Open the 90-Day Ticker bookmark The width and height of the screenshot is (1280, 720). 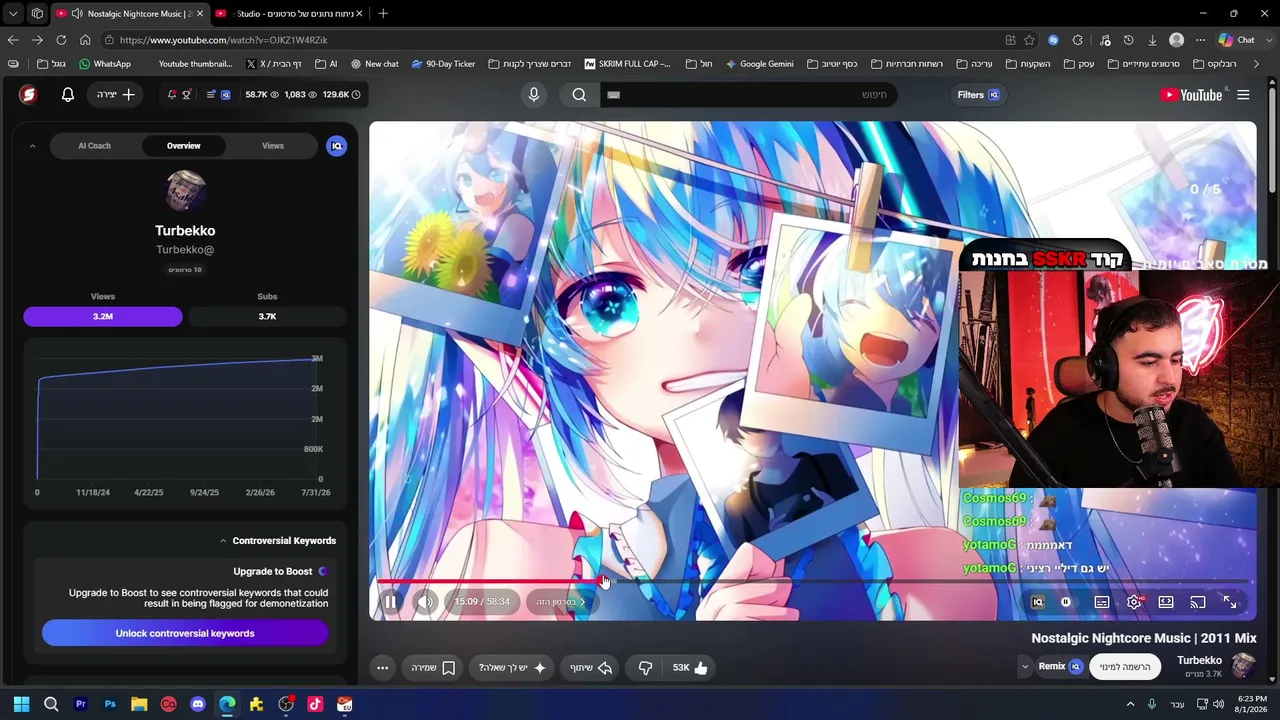(444, 64)
